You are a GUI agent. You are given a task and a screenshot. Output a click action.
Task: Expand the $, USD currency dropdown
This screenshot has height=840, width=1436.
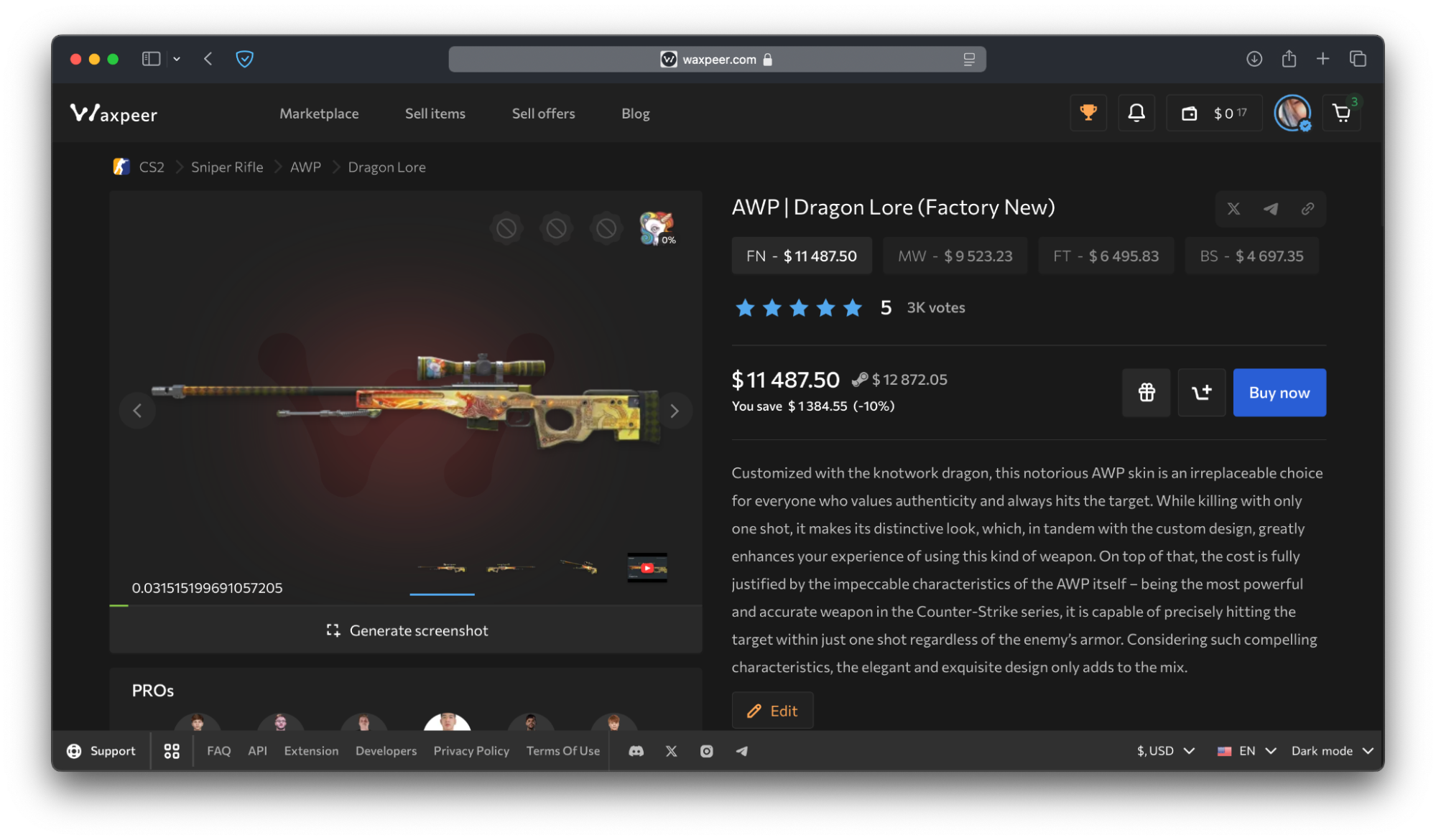[1165, 751]
